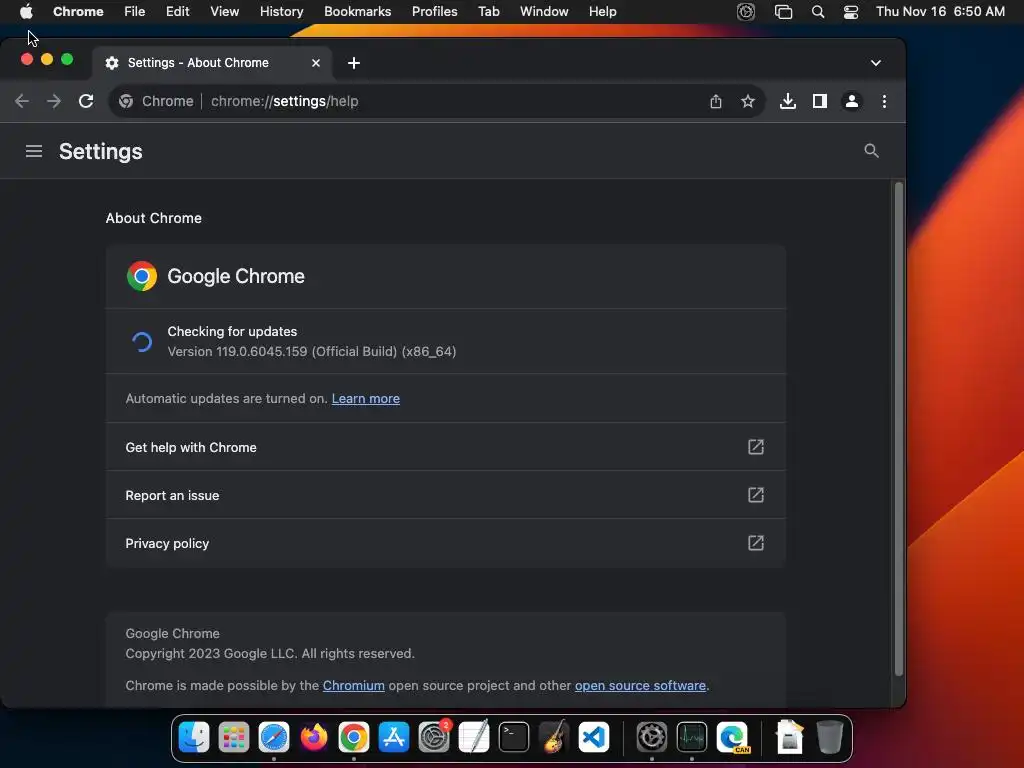
Task: Click the page vertical scrollbar
Action: point(899,429)
